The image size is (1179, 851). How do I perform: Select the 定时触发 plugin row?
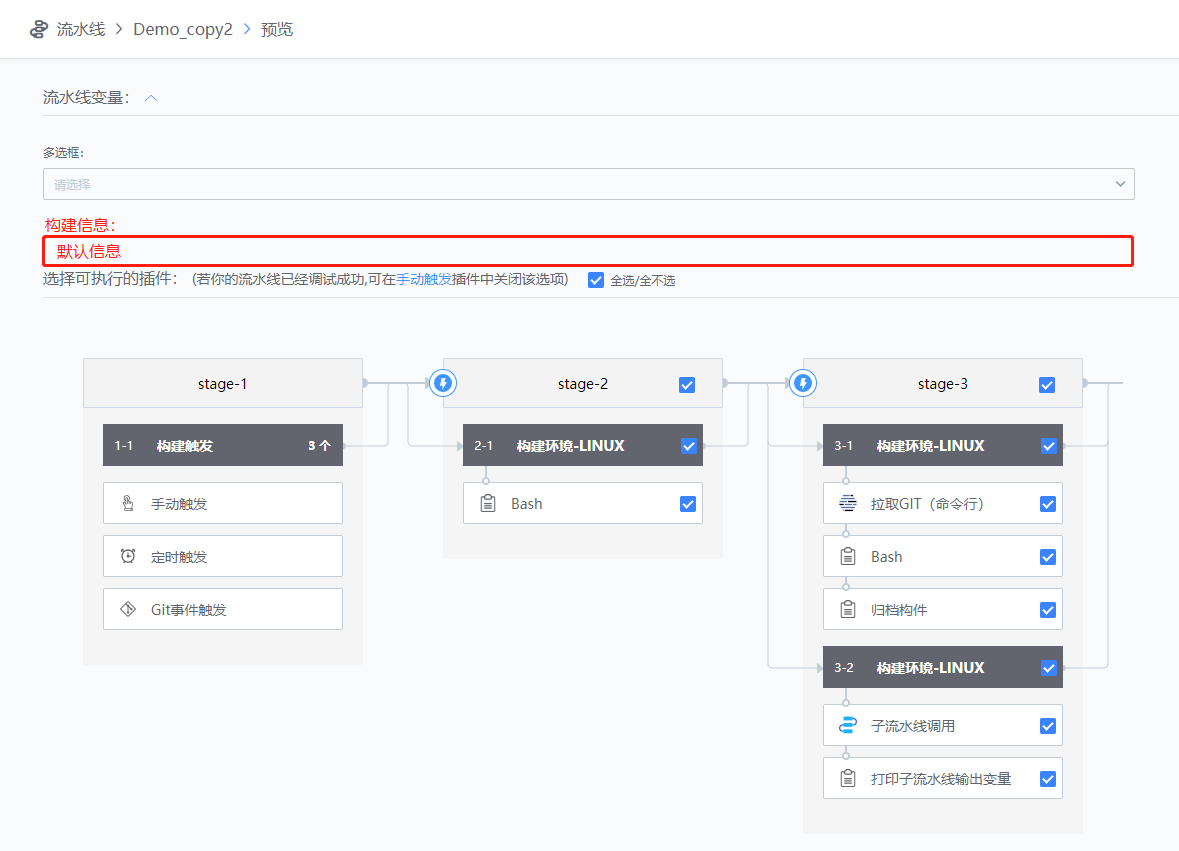(223, 556)
